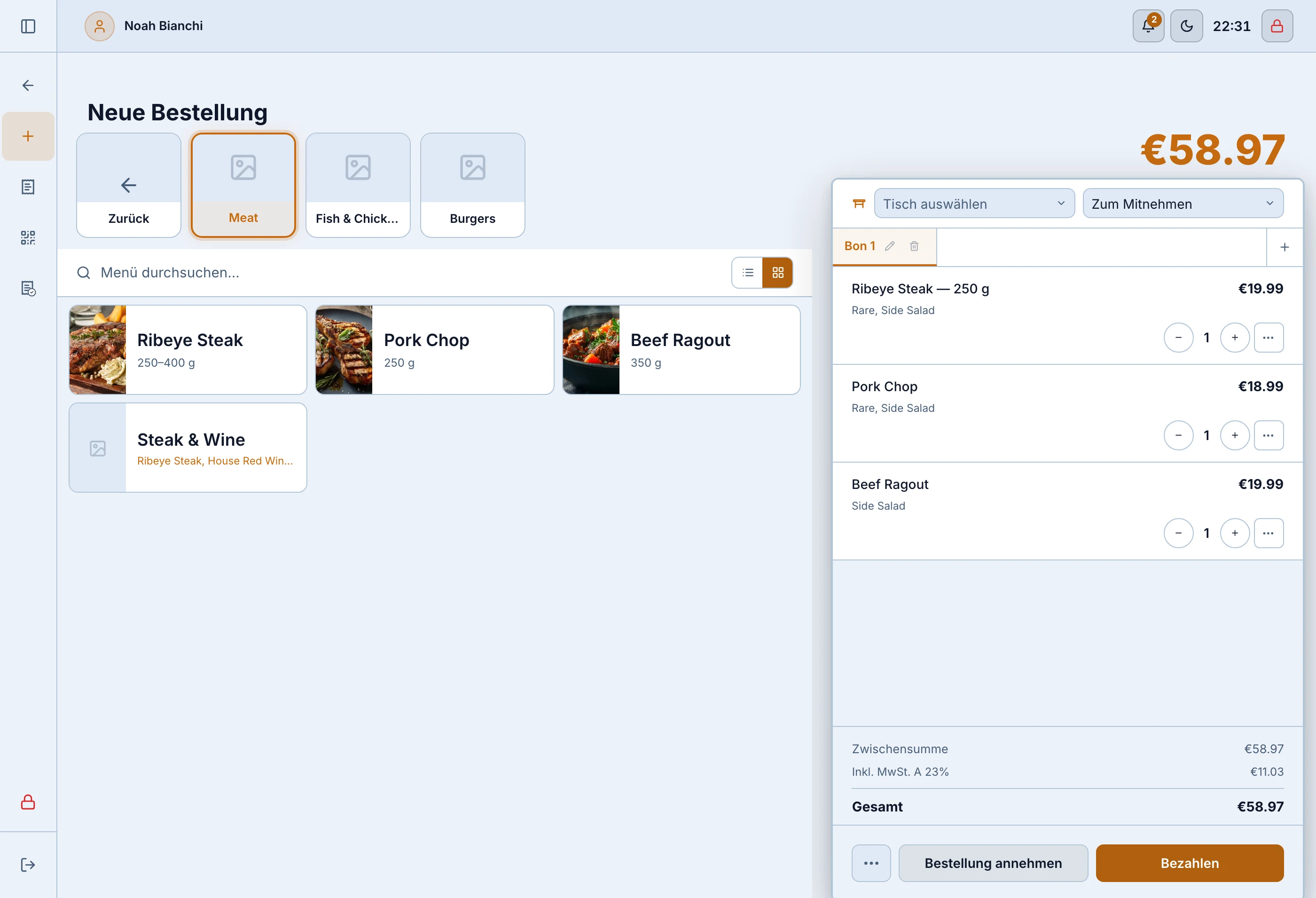
Task: Click the Bezahlen button
Action: tap(1189, 863)
